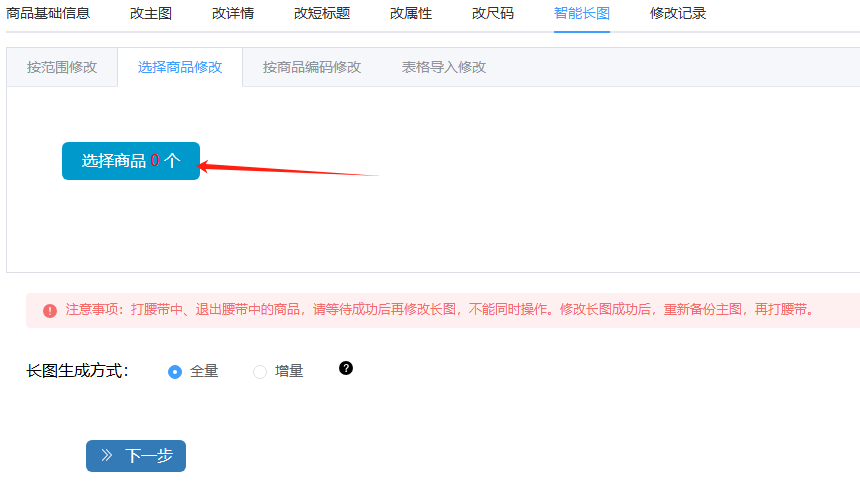Image resolution: width=860 pixels, height=483 pixels.
Task: Open the 选择商品修改 tab
Action: (x=180, y=67)
